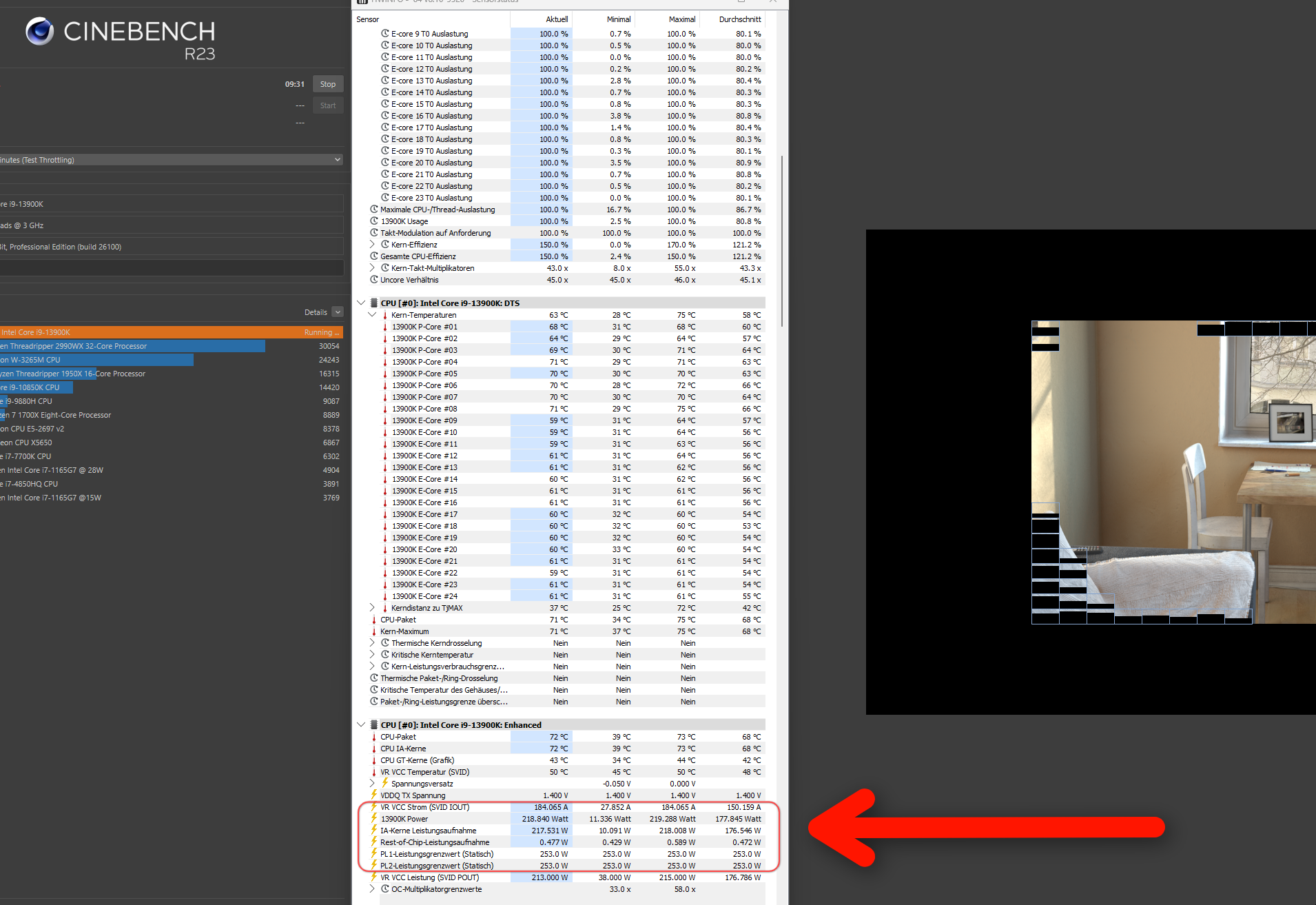This screenshot has width=1316, height=905.
Task: Collapse the CPU i9-13900K DTS section
Action: (361, 303)
